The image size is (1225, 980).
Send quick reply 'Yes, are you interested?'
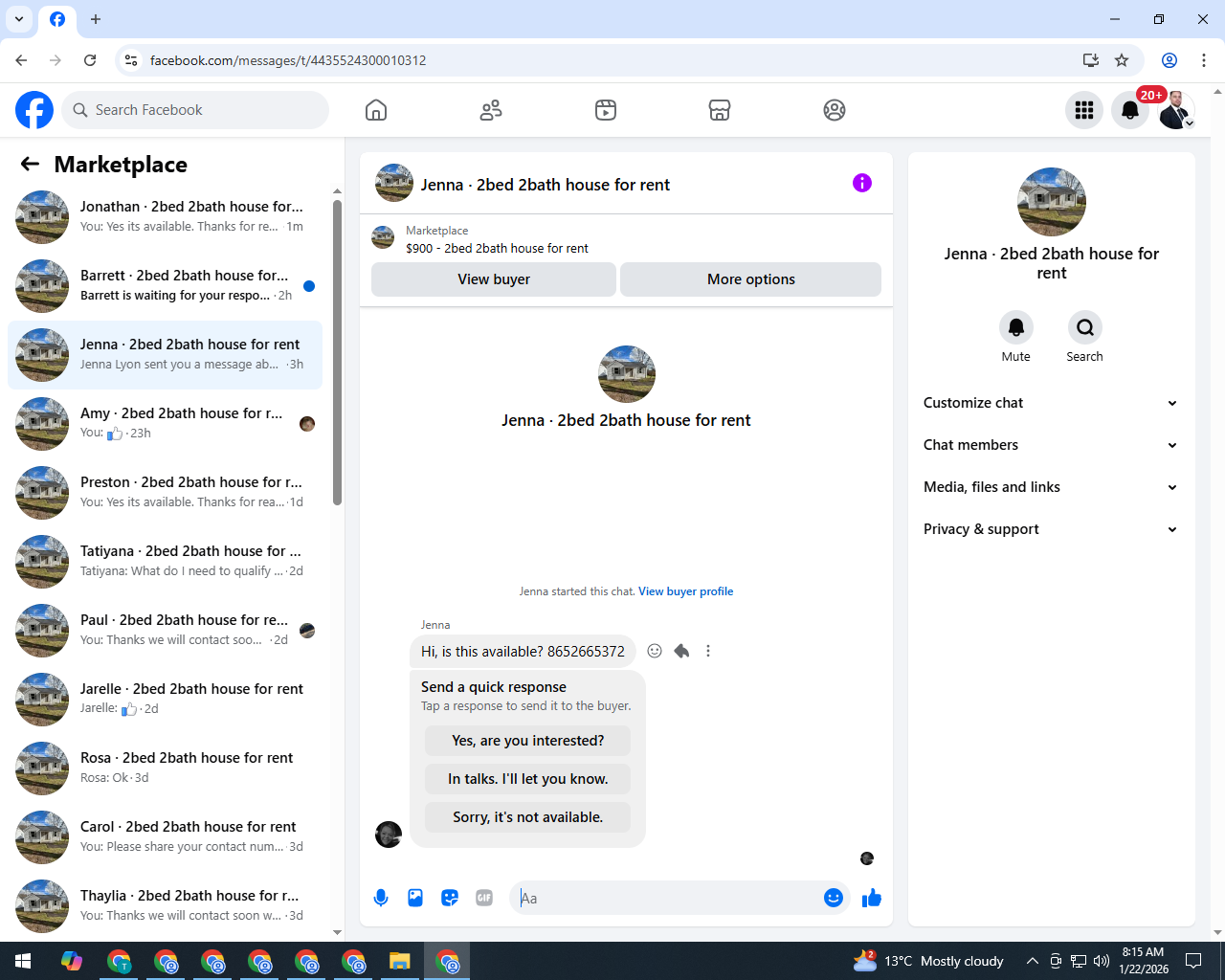tap(528, 741)
